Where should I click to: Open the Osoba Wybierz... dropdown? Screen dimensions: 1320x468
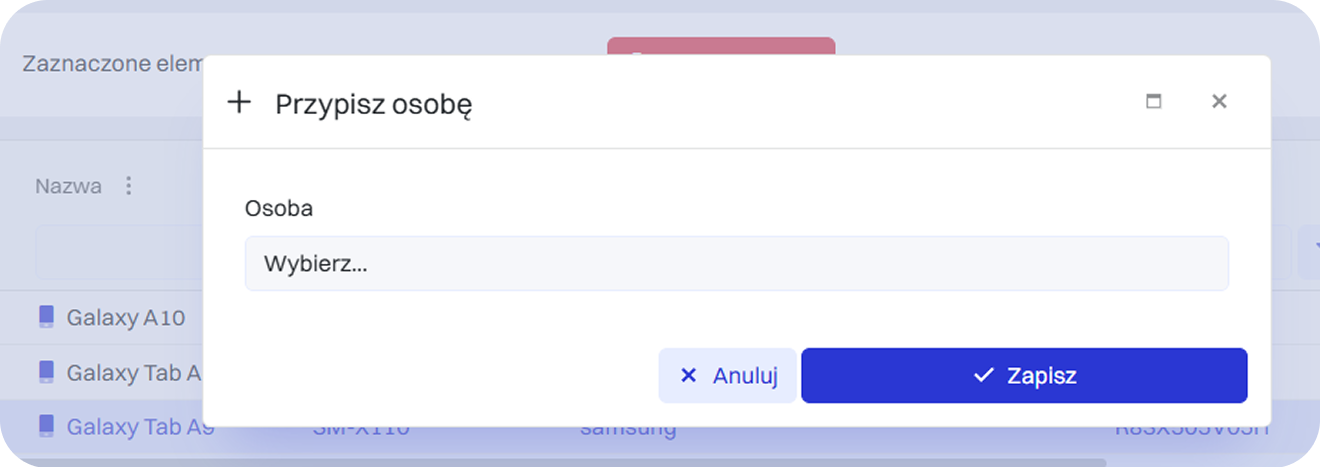[x=736, y=264]
